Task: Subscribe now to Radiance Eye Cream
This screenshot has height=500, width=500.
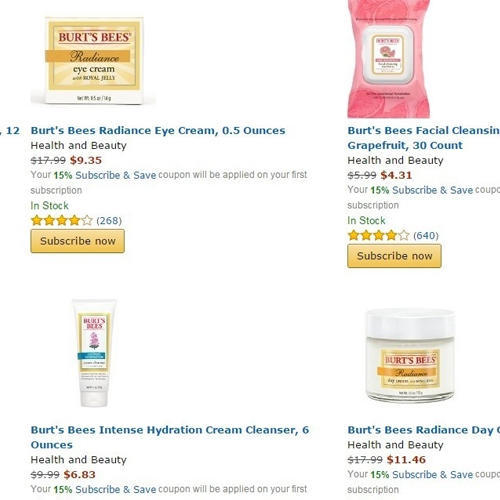Action: 78,241
